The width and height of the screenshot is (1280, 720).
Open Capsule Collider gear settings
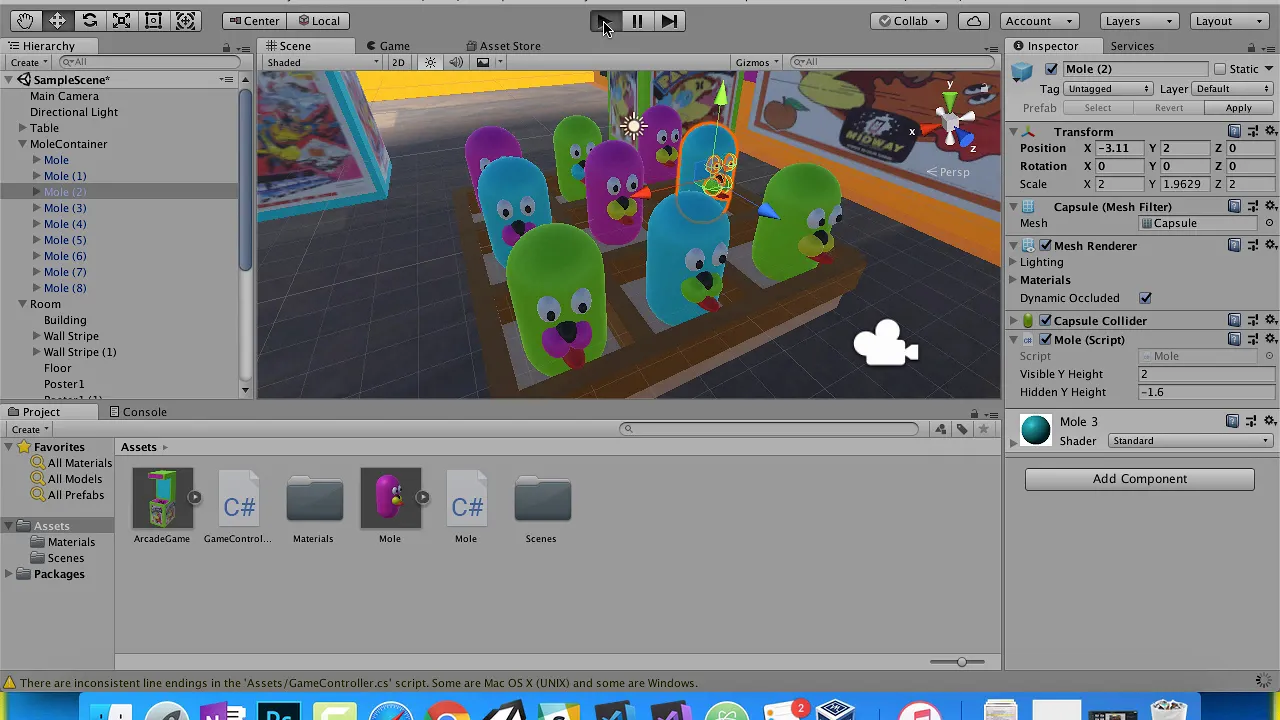(1271, 320)
